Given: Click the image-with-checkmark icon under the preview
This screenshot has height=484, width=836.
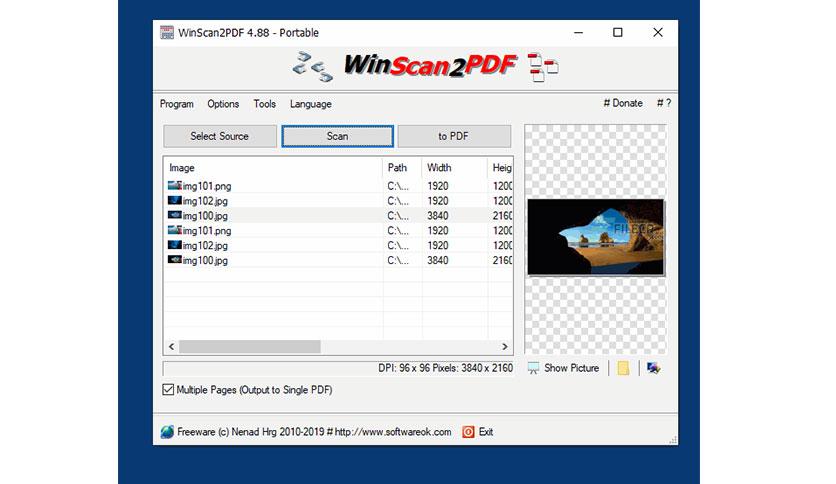Looking at the screenshot, I should (653, 368).
